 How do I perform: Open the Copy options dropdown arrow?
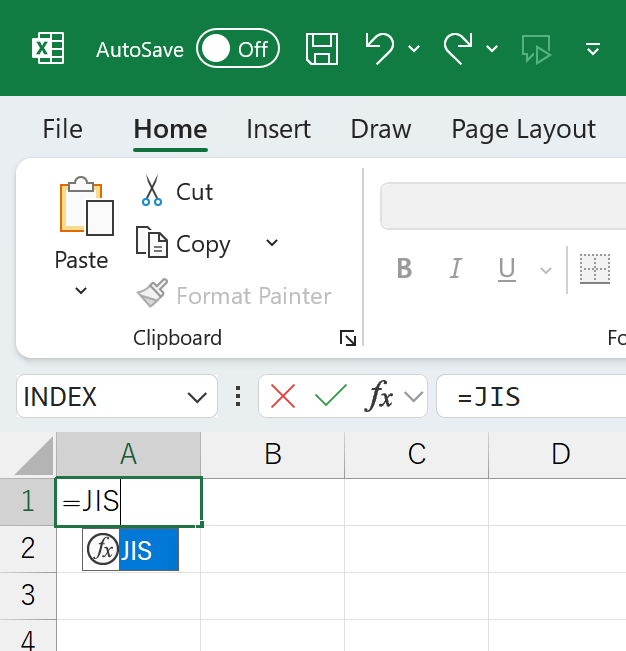coord(272,243)
